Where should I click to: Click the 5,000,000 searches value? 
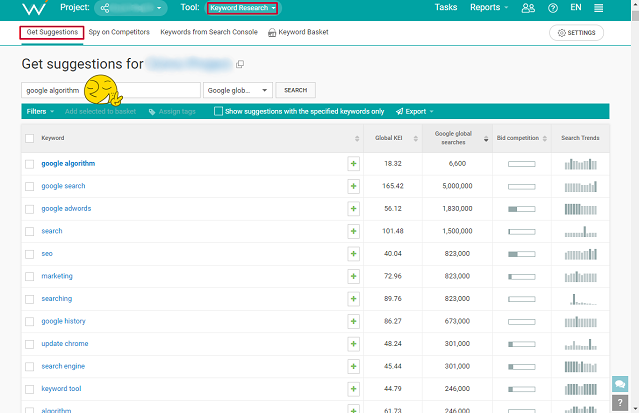(457, 186)
